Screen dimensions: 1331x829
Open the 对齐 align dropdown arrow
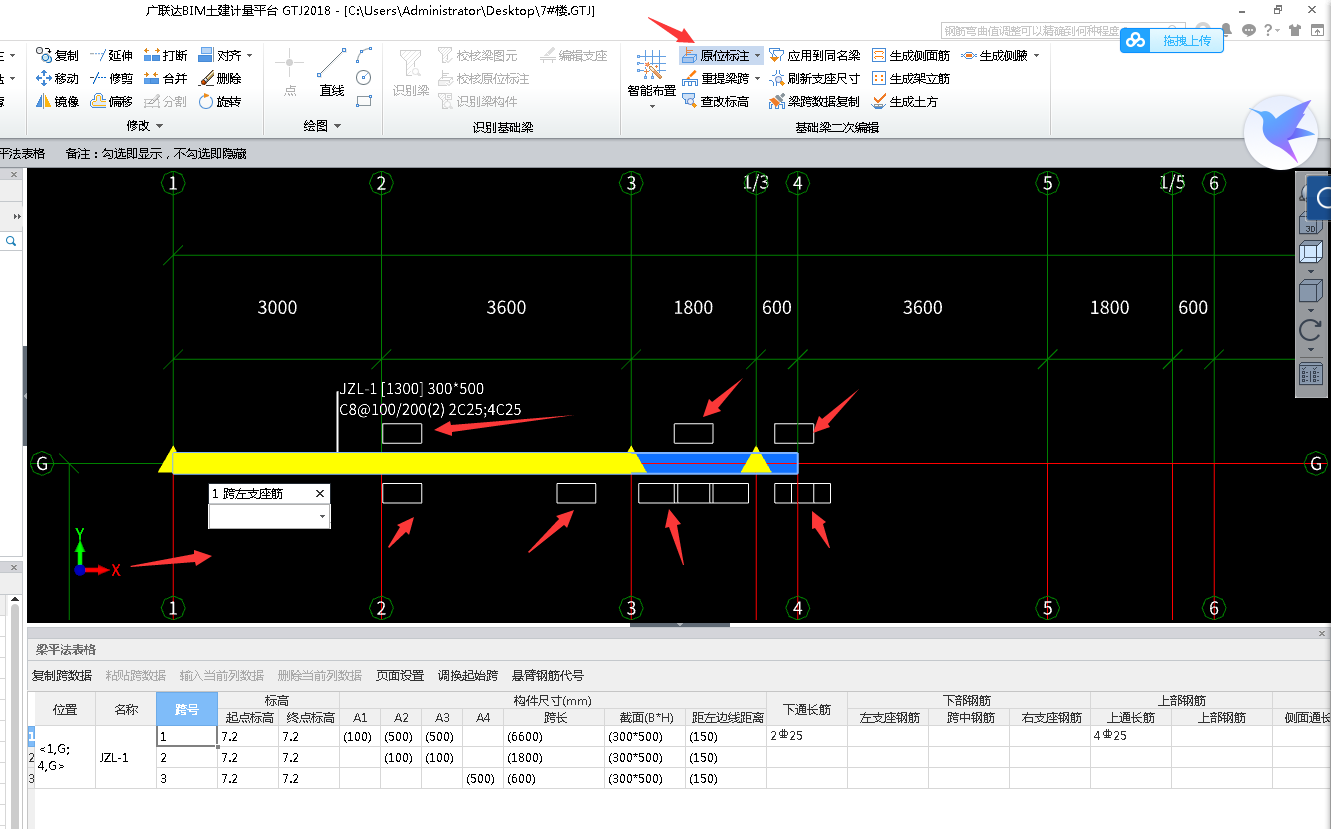point(250,56)
